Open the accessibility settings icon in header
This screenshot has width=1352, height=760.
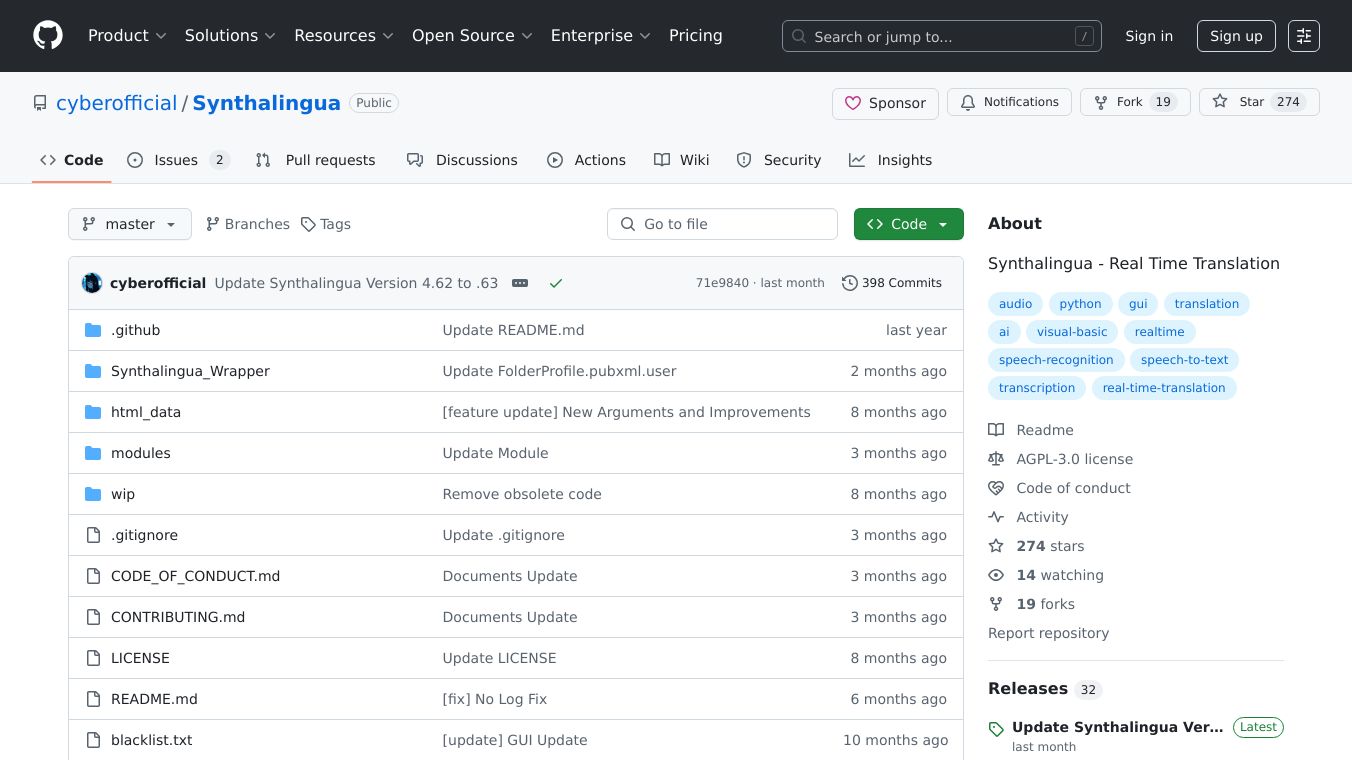click(x=1303, y=36)
